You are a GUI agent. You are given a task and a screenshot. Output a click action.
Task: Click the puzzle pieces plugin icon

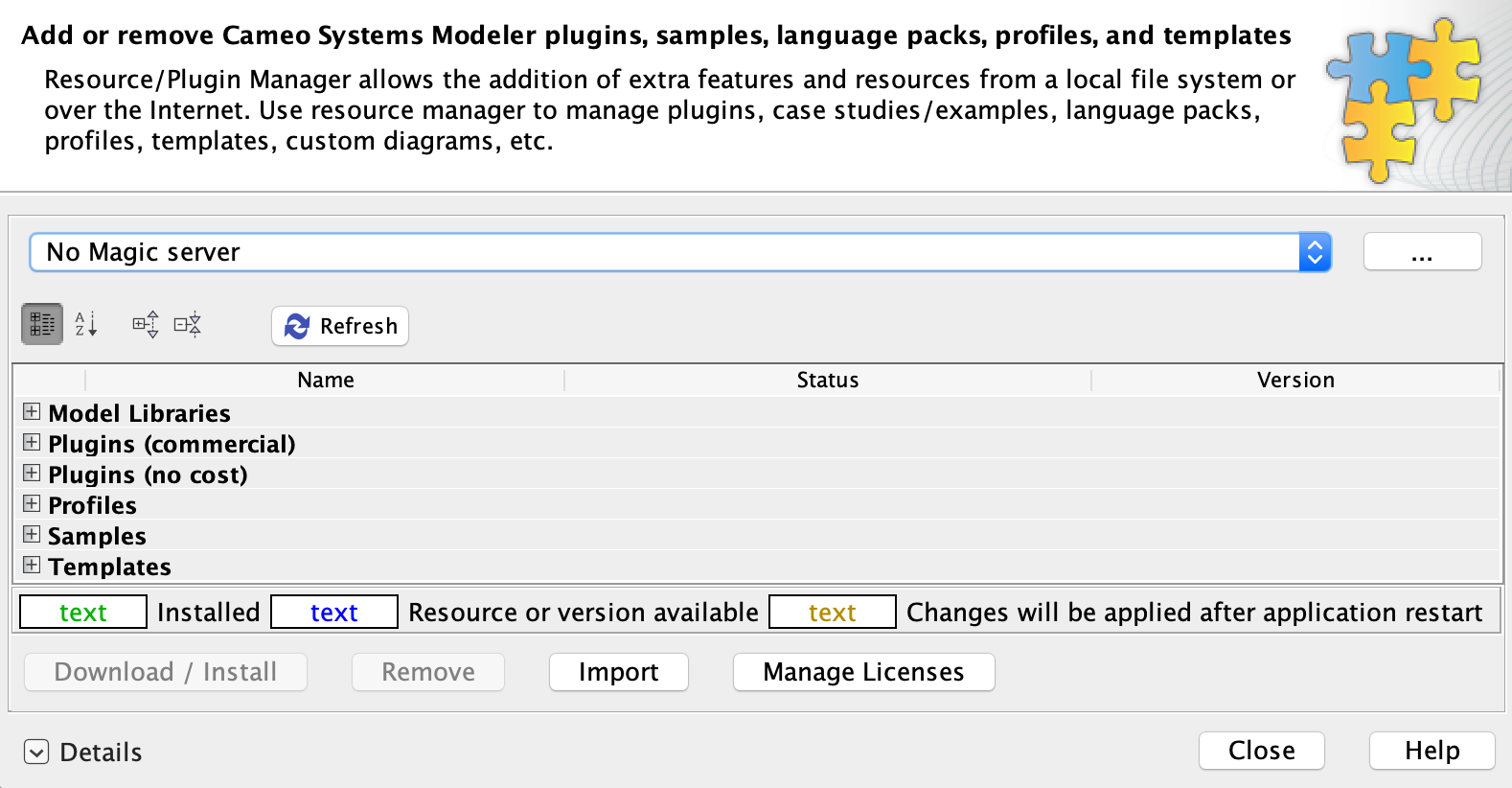[x=1404, y=99]
